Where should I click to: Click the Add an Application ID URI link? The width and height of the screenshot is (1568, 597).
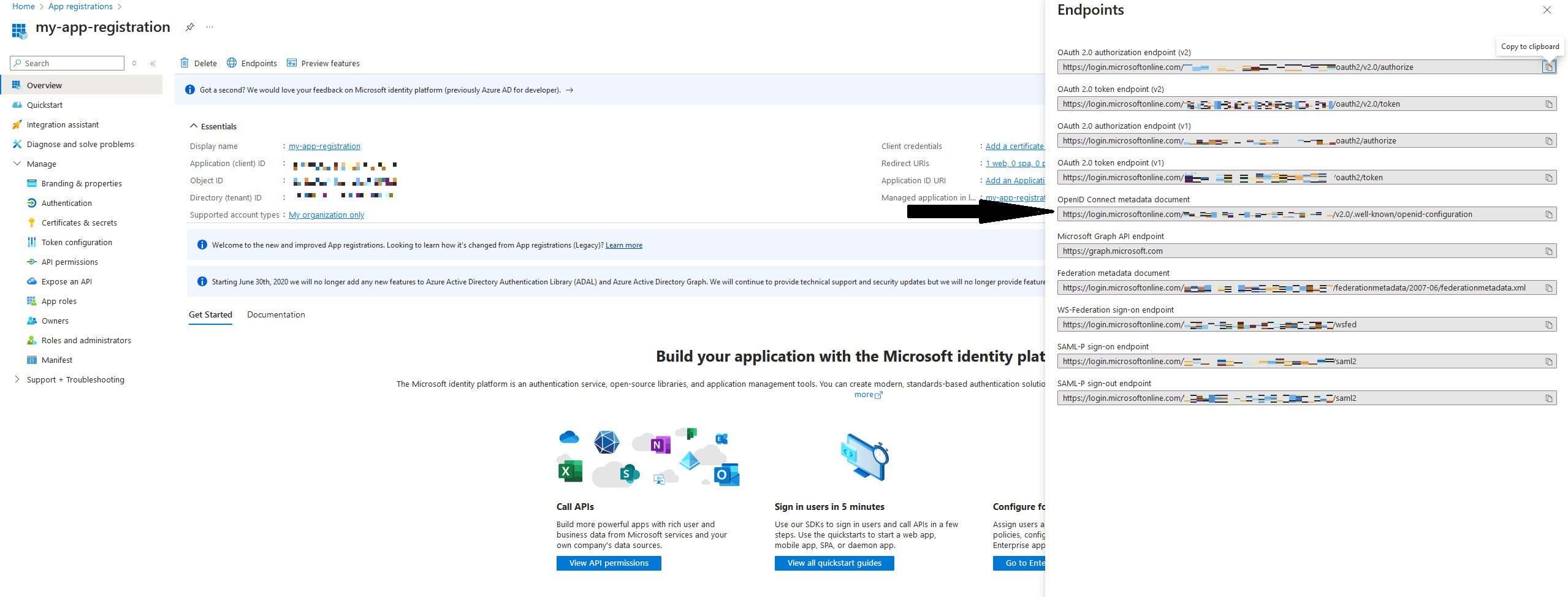coord(1014,180)
